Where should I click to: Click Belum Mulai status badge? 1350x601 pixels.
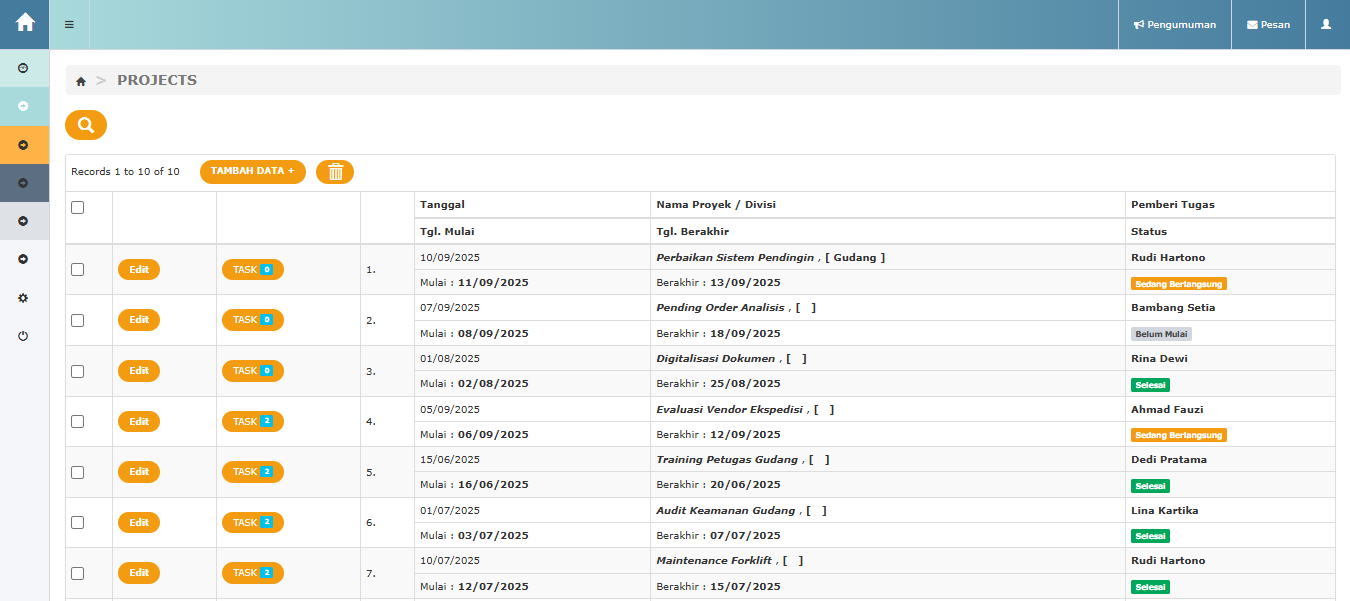[x=1161, y=334]
